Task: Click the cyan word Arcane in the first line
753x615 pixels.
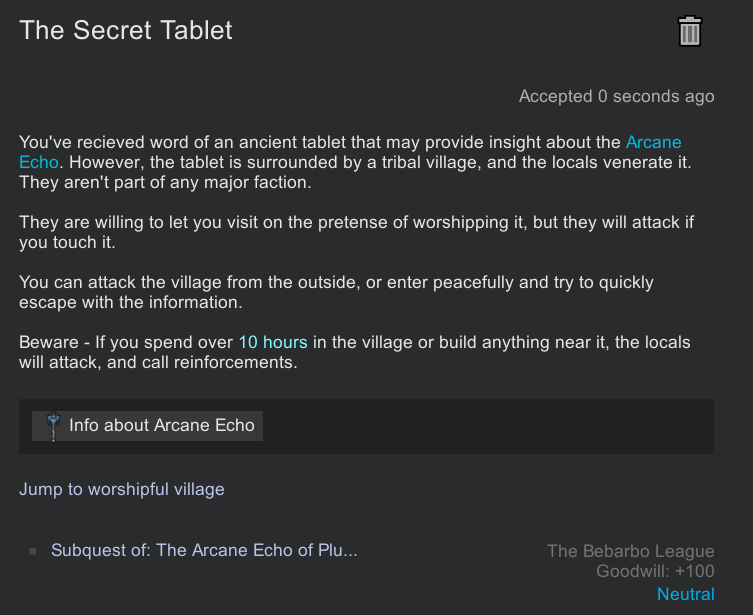Action: [654, 142]
